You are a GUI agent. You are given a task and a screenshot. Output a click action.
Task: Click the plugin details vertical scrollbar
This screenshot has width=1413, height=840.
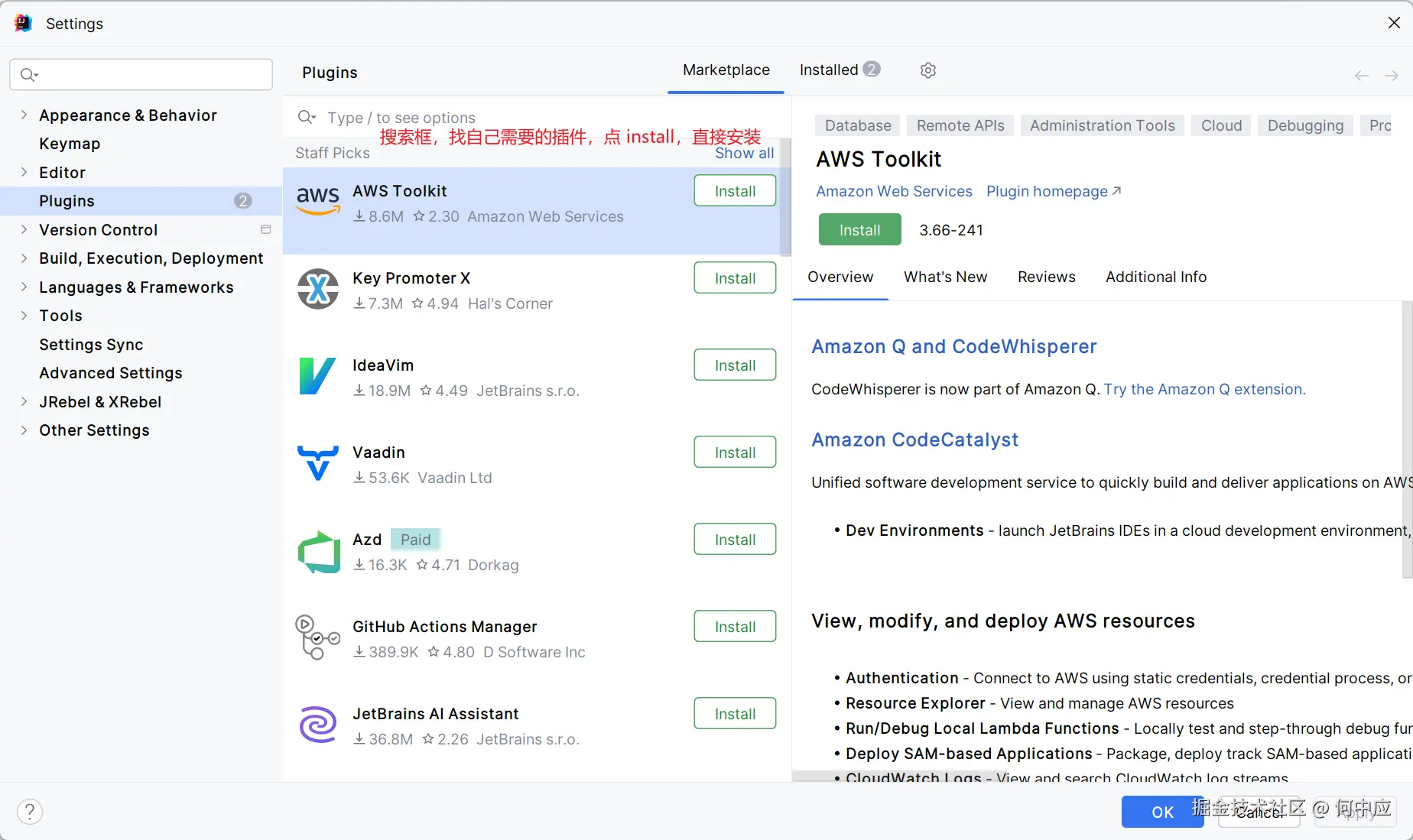click(1407, 439)
